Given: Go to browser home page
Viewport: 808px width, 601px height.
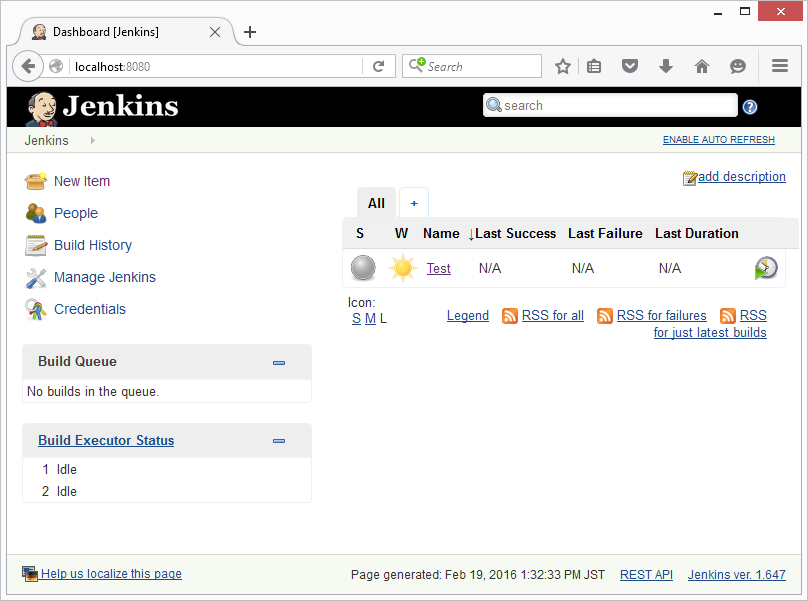Looking at the screenshot, I should [702, 66].
